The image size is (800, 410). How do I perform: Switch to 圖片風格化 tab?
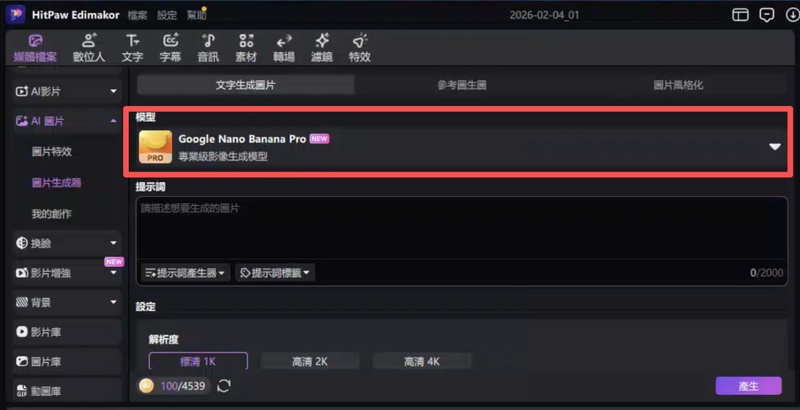coord(678,85)
